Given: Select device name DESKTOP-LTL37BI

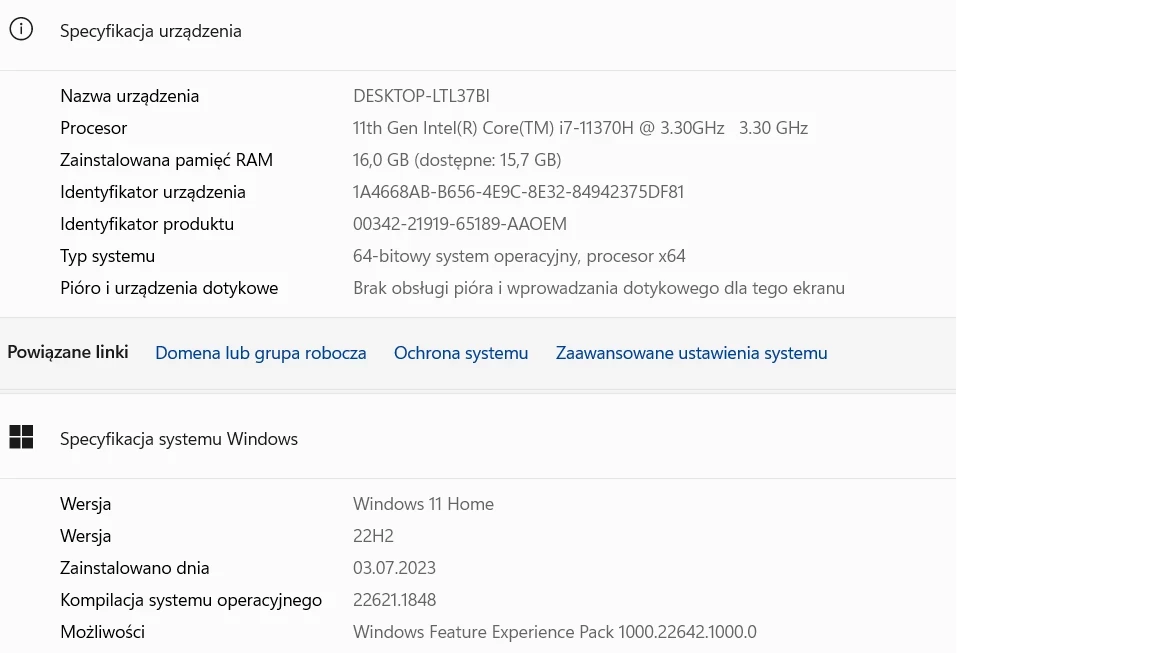Looking at the screenshot, I should tap(421, 95).
